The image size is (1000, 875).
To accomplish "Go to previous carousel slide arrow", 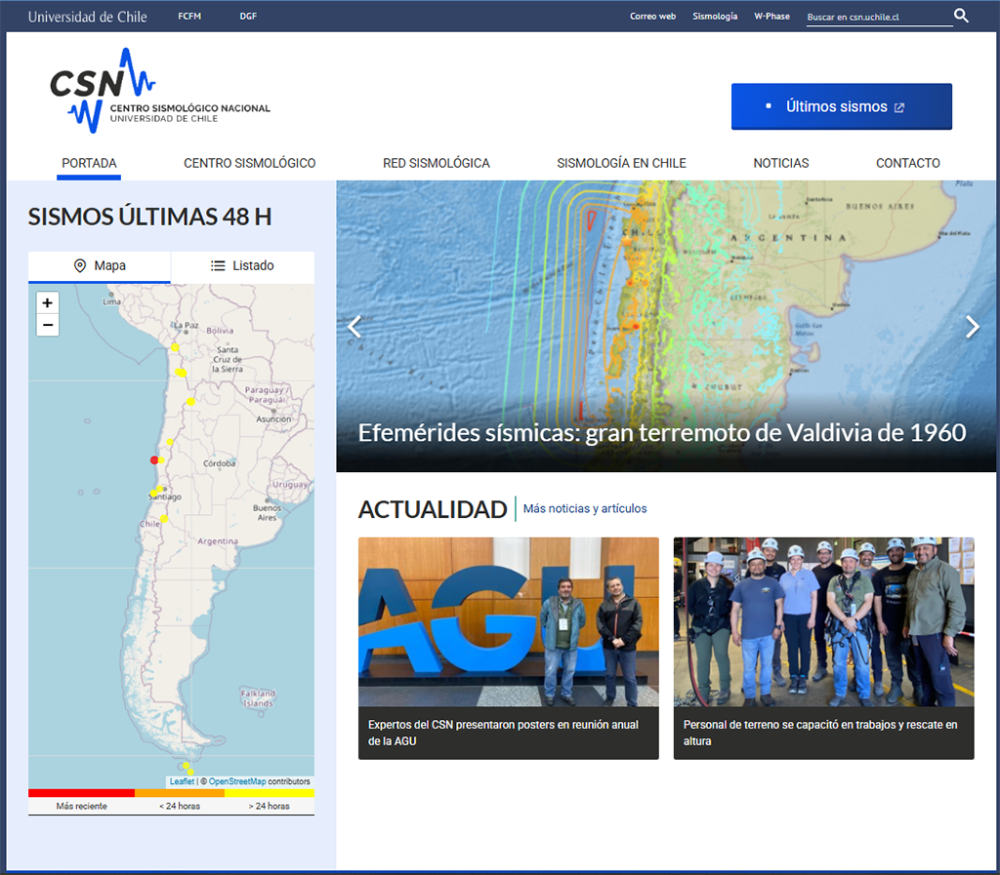I will click(353, 327).
